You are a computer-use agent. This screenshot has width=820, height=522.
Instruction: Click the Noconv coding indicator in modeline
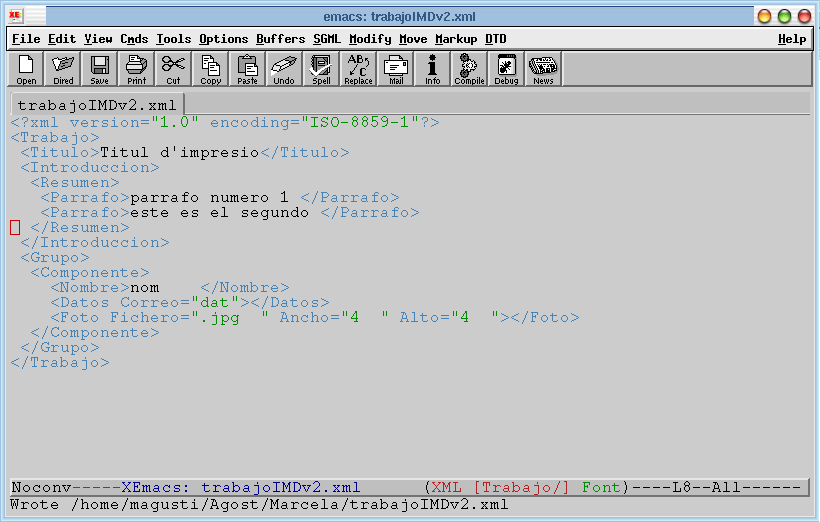[x=41, y=488]
